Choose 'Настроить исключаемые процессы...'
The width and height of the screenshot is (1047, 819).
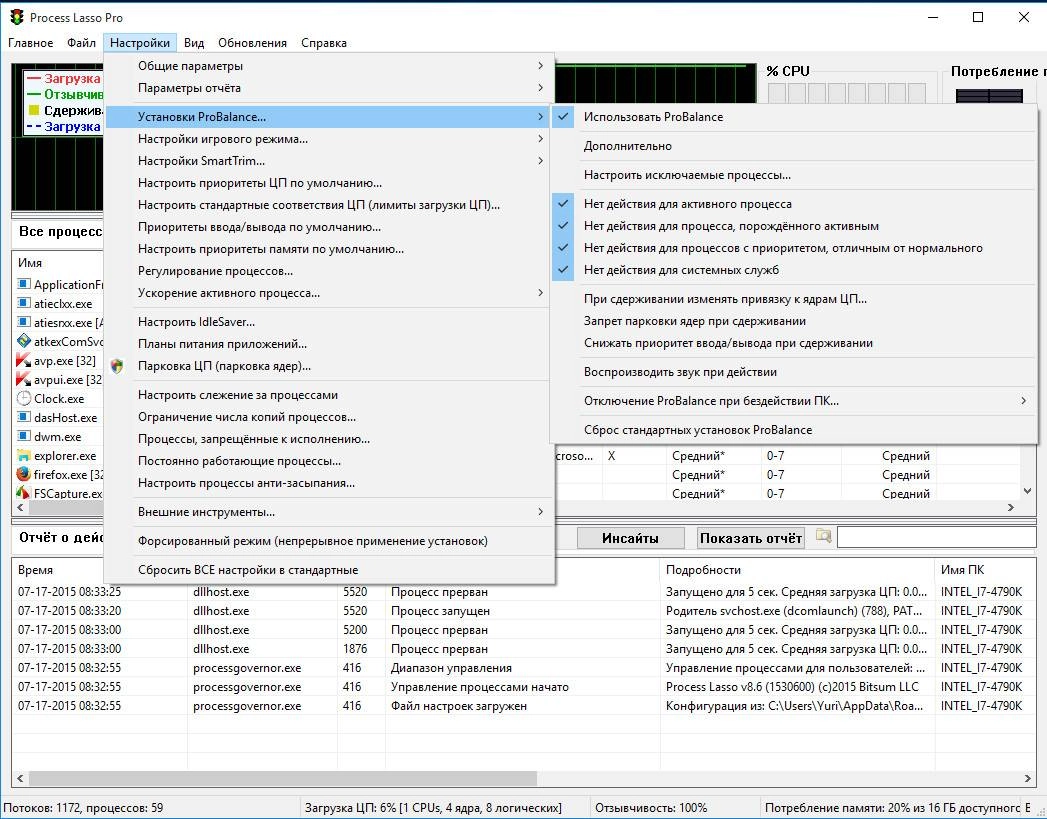[794, 175]
